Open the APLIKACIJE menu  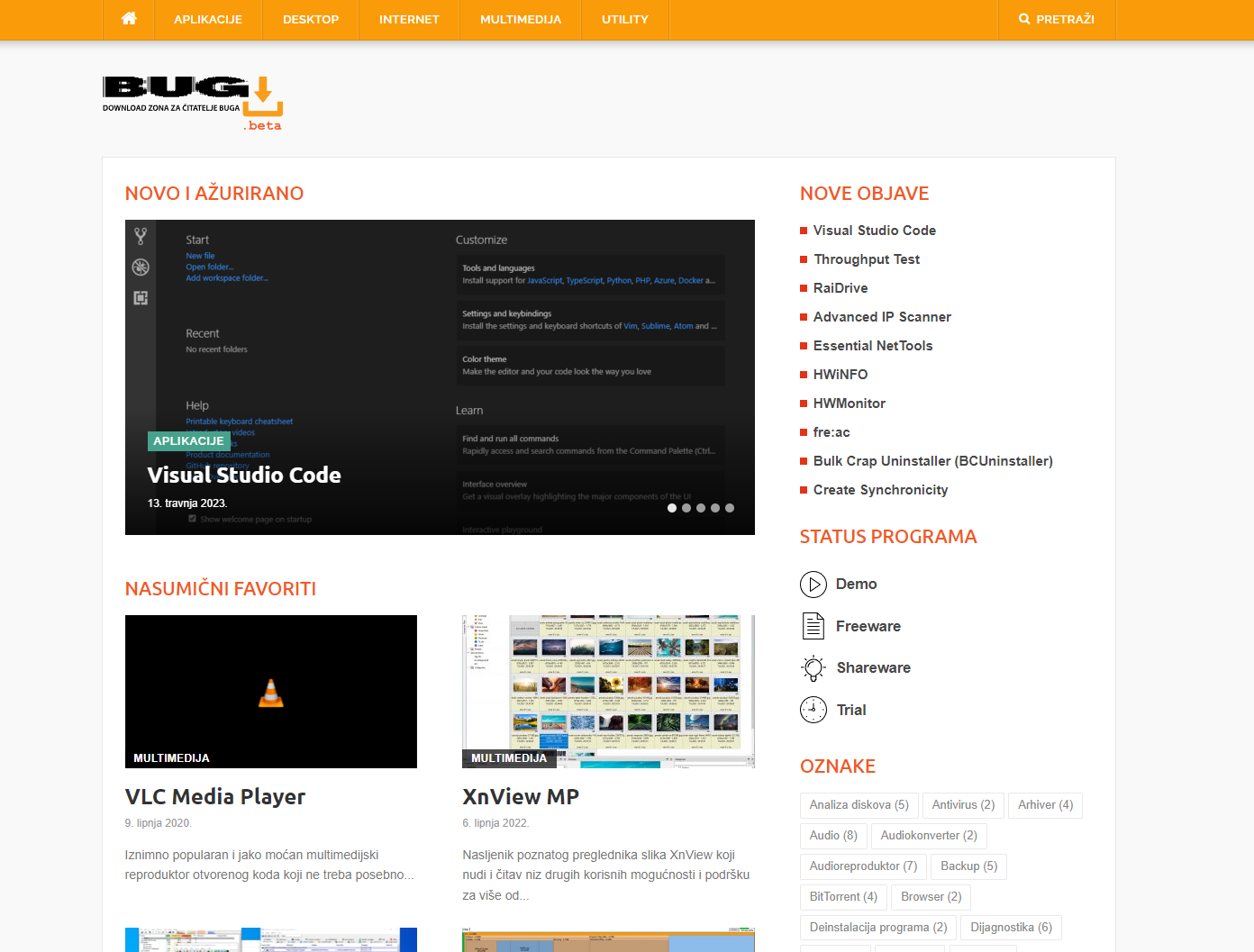208,19
